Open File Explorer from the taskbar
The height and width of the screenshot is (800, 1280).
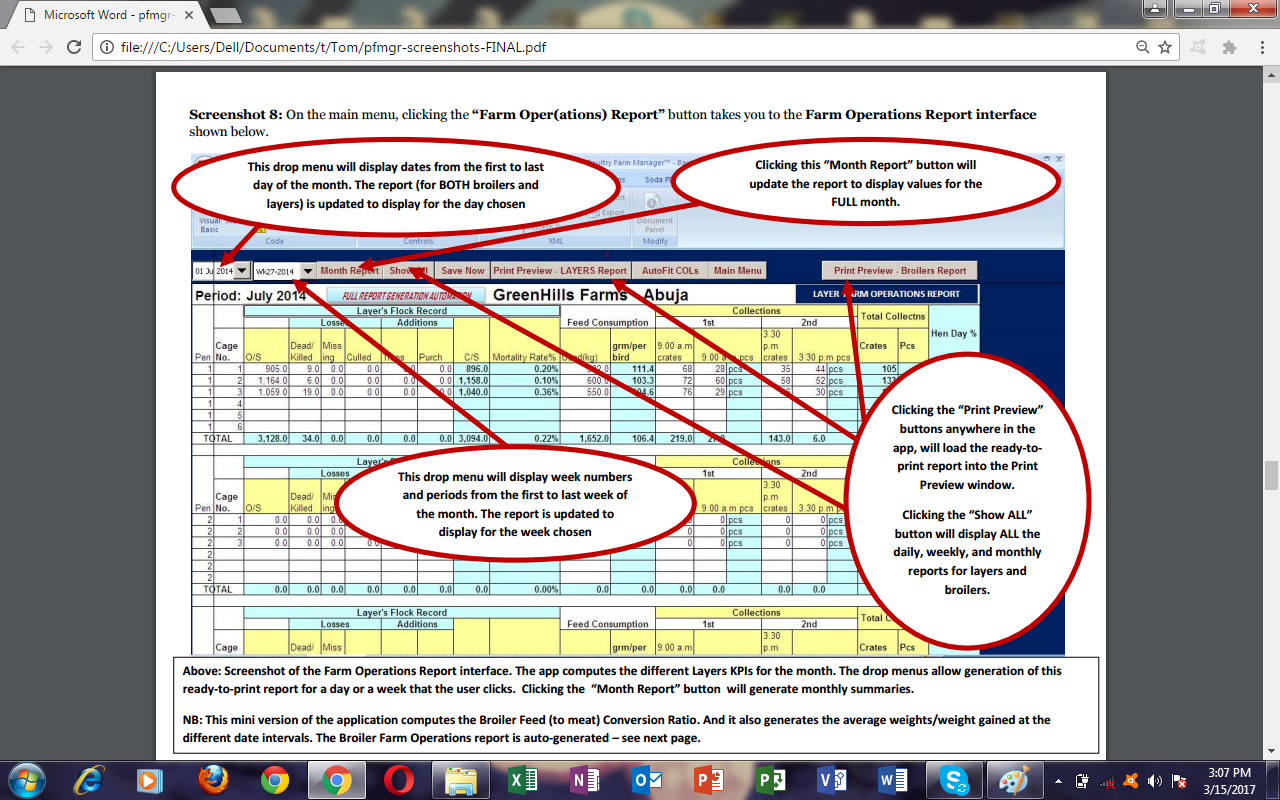460,780
